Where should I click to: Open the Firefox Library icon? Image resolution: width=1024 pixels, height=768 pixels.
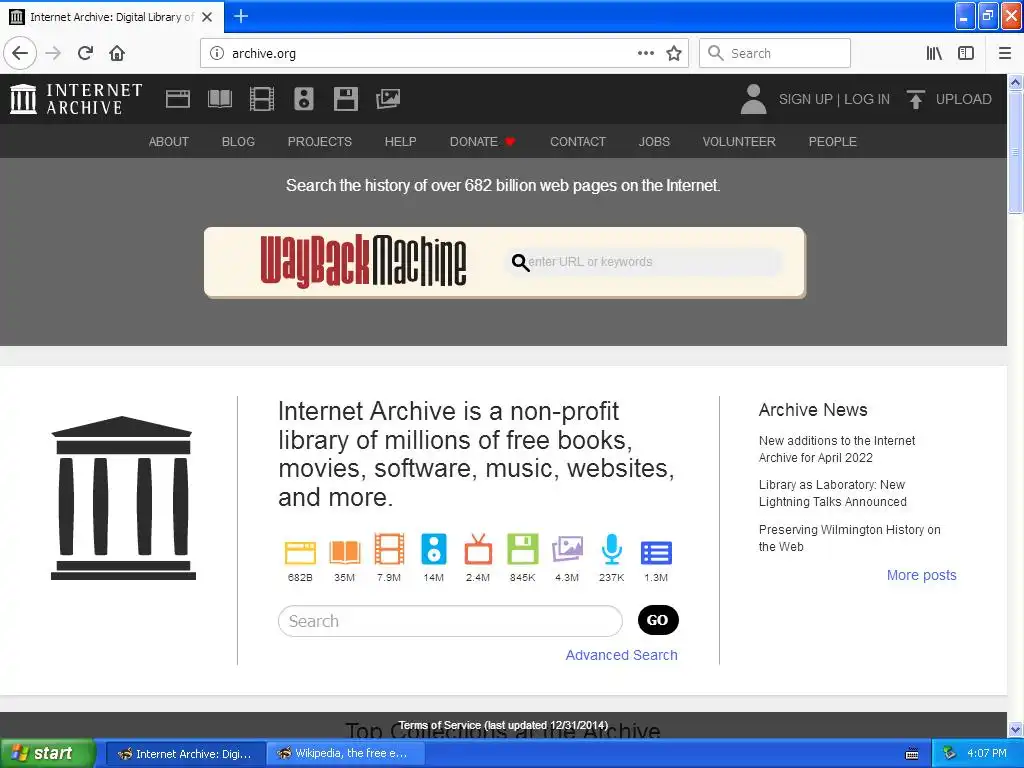pos(934,53)
